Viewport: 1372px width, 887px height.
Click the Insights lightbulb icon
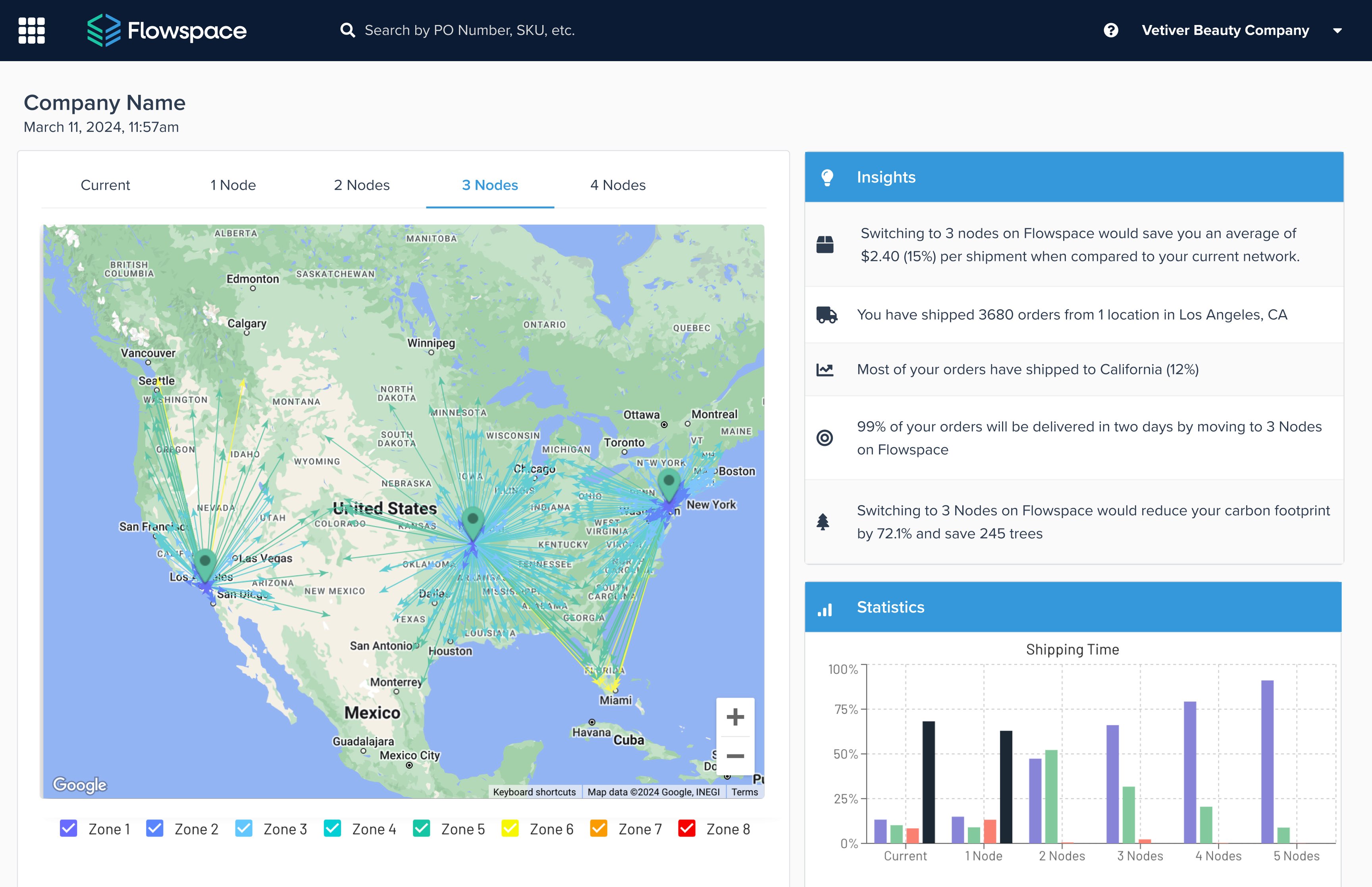pyautogui.click(x=827, y=177)
